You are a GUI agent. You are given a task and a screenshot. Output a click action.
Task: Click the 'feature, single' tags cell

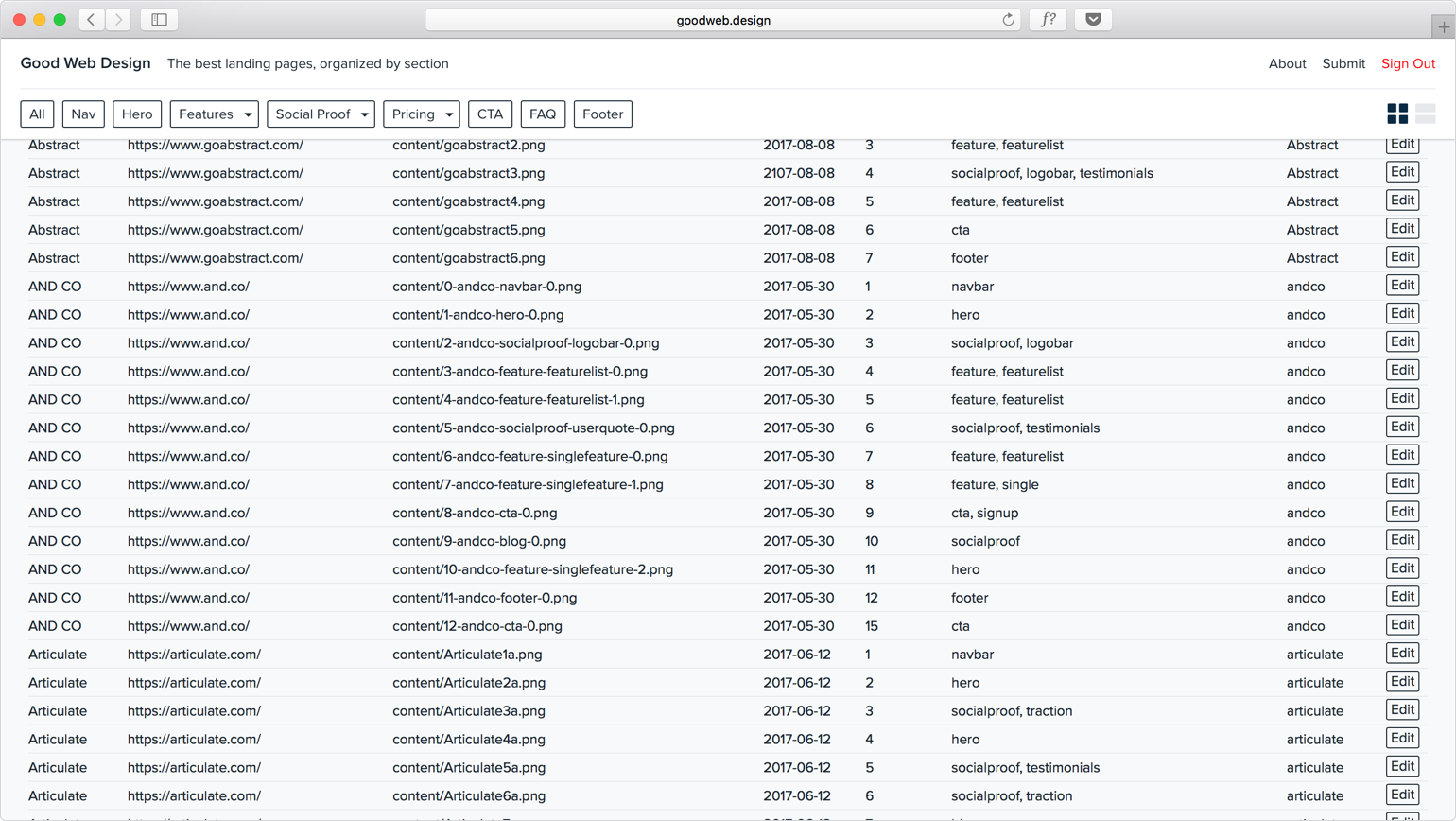coord(995,484)
